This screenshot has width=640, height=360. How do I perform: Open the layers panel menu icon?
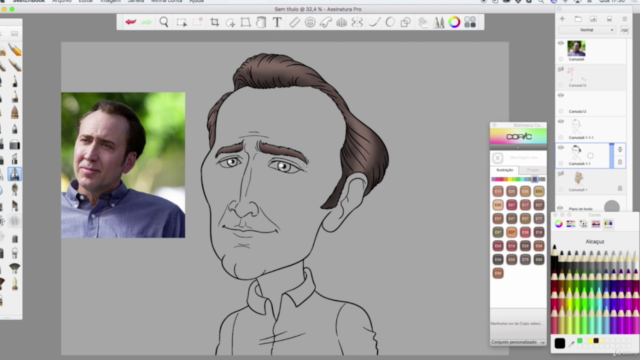click(624, 19)
